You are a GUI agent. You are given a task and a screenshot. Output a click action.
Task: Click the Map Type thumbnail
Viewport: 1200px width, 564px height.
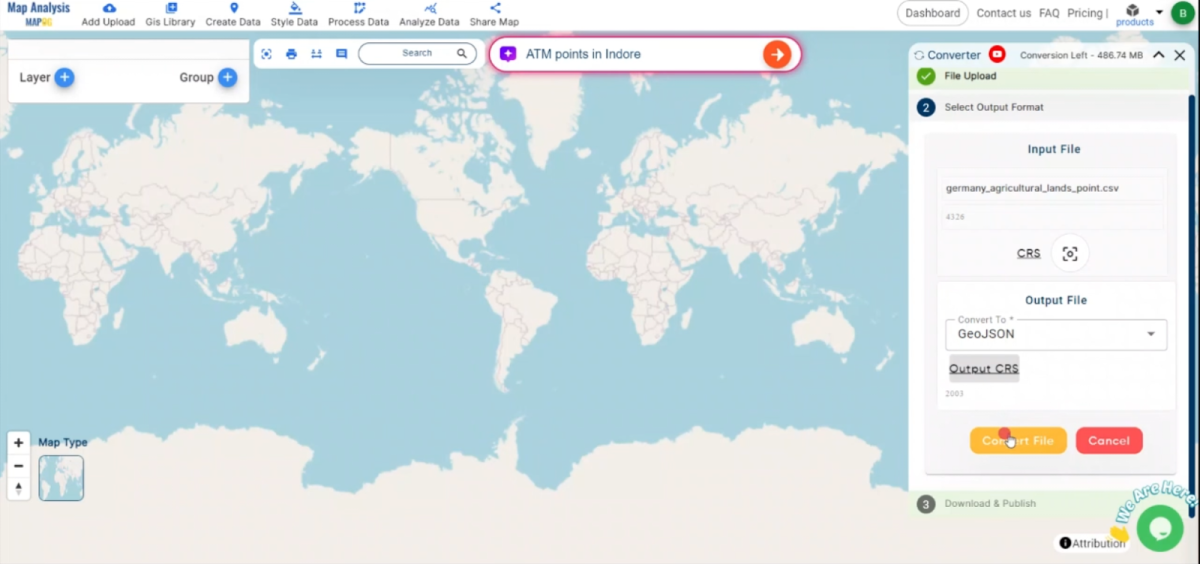61,478
